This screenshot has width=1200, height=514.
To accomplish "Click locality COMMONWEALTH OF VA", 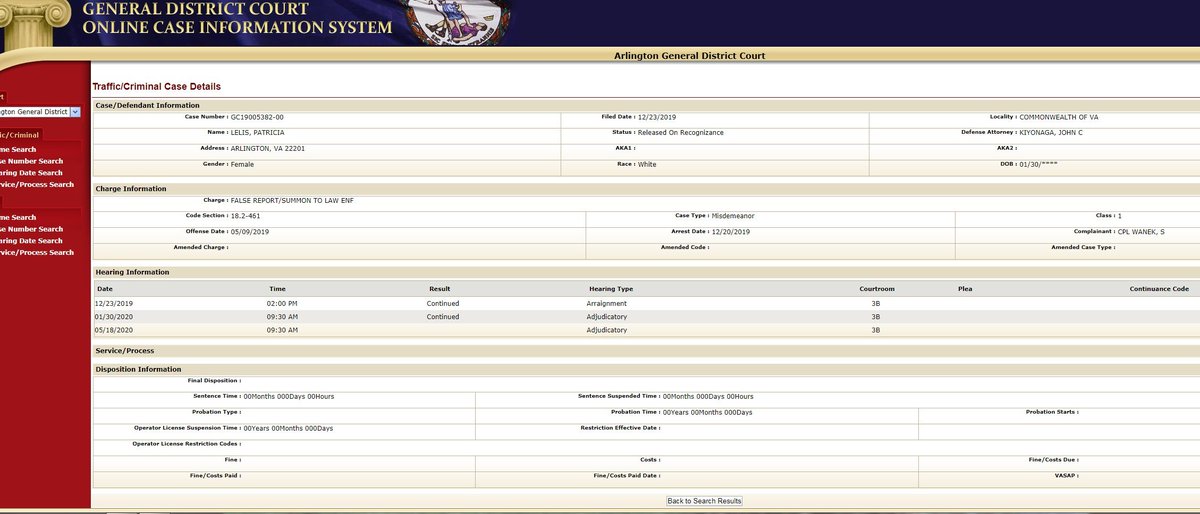I will 1058,117.
